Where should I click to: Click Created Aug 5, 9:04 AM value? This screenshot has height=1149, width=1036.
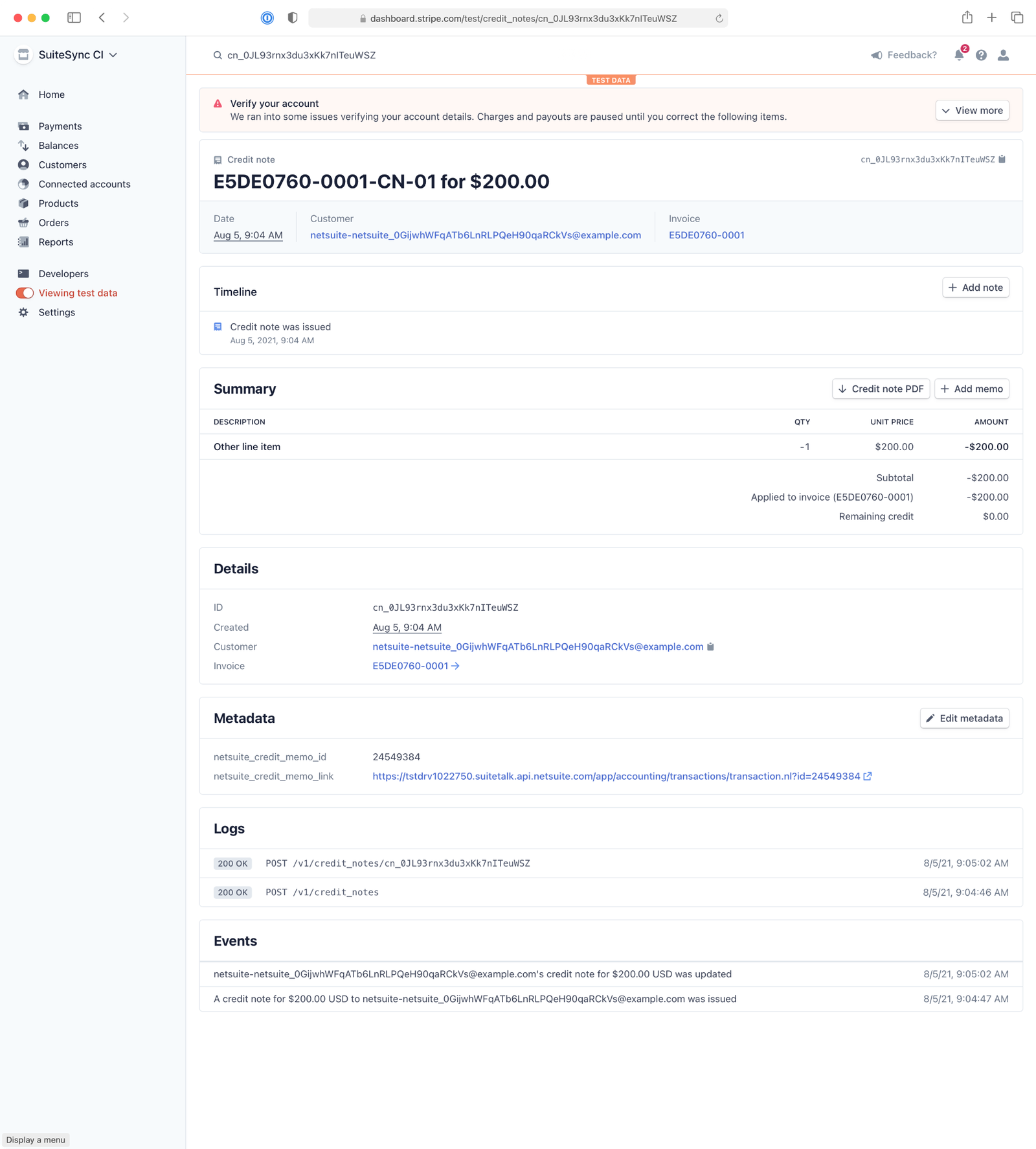(x=407, y=627)
